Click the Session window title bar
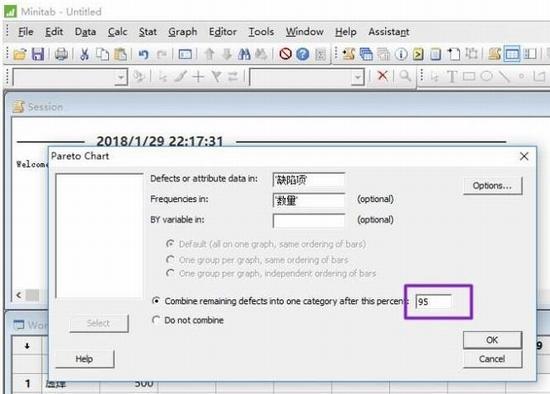This screenshot has width=550, height=394. [x=277, y=107]
